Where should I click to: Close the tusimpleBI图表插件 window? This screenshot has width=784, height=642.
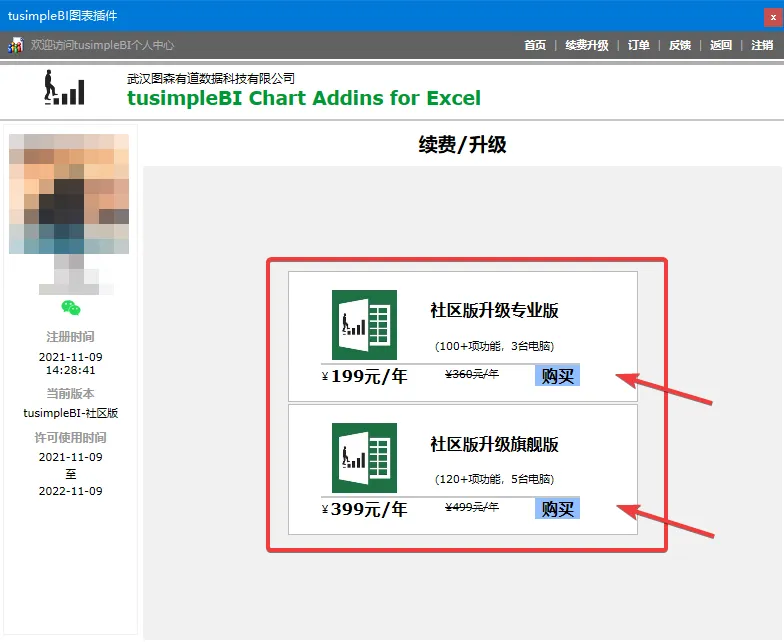click(773, 18)
